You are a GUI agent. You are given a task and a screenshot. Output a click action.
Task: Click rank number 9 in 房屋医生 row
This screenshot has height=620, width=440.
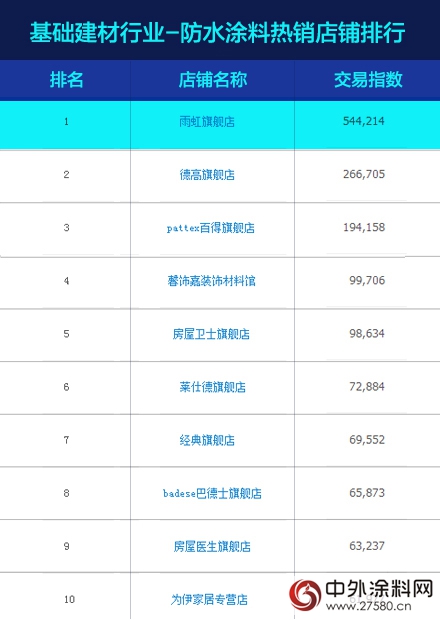(x=66, y=546)
